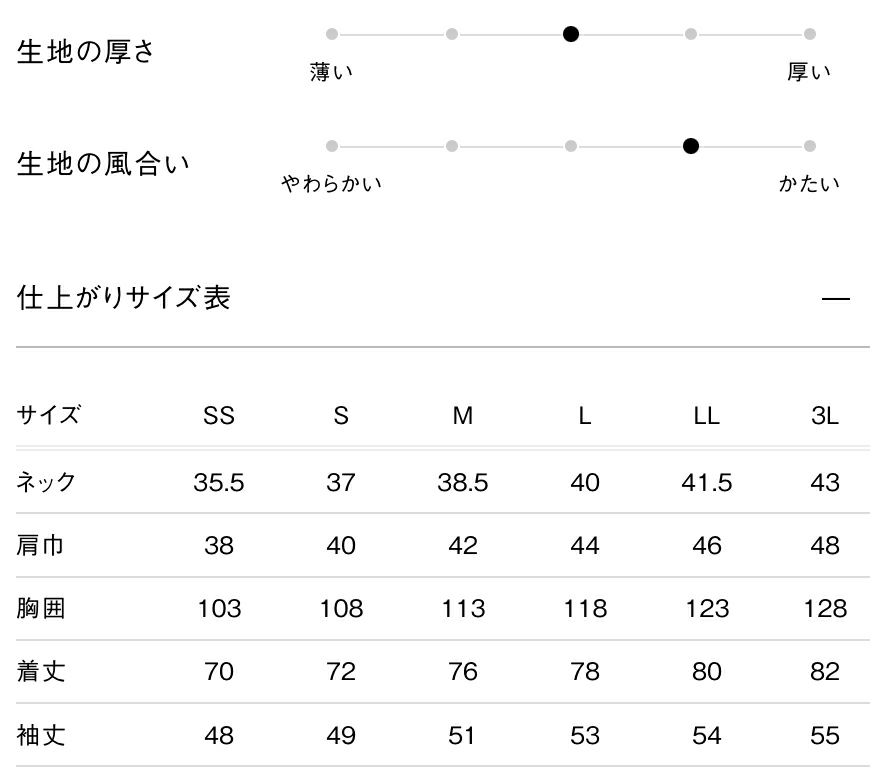
Task: Select the filled dot on 生地の厚さ scale
Action: pyautogui.click(x=571, y=34)
